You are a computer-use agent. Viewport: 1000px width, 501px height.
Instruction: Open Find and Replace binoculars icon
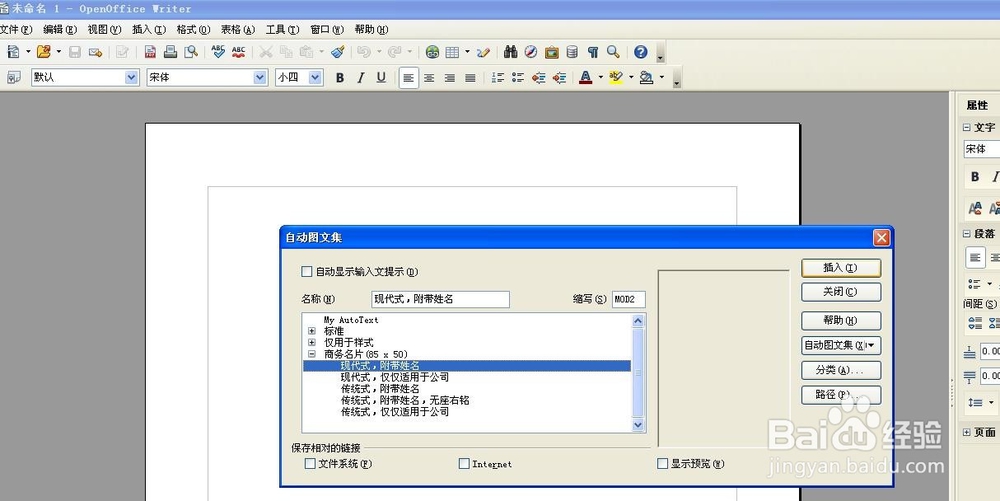[x=511, y=52]
